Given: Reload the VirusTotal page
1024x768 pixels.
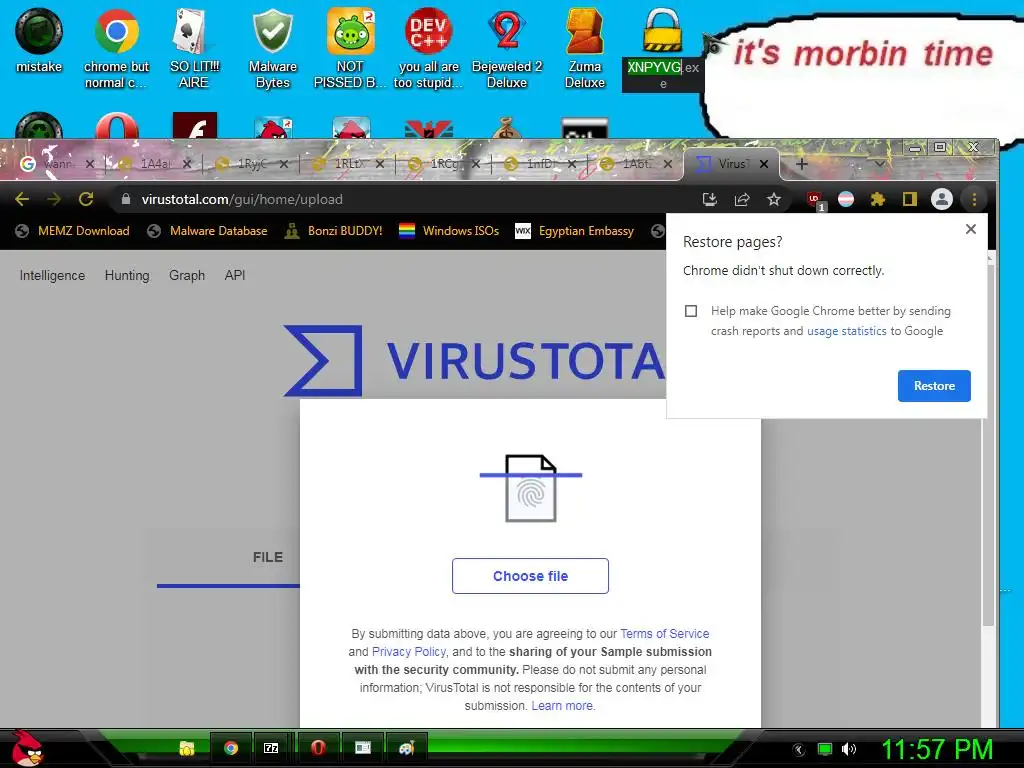Looking at the screenshot, I should tap(86, 199).
